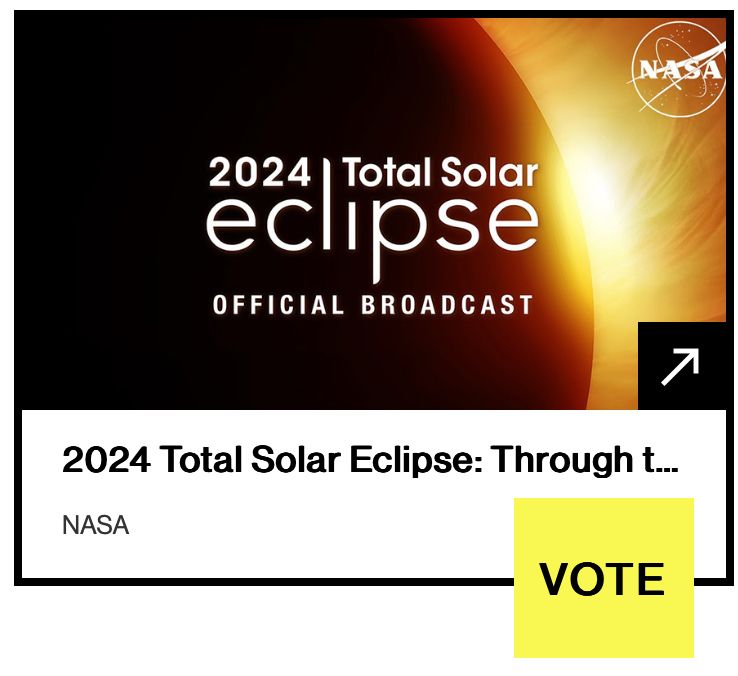Cast a vote with the yellow VOTE button
This screenshot has width=738, height=676.
click(603, 578)
